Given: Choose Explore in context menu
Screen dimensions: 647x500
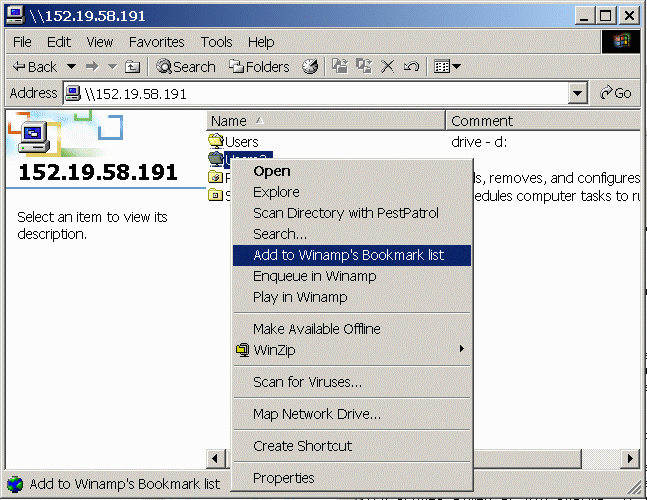Looking at the screenshot, I should click(x=352, y=192).
